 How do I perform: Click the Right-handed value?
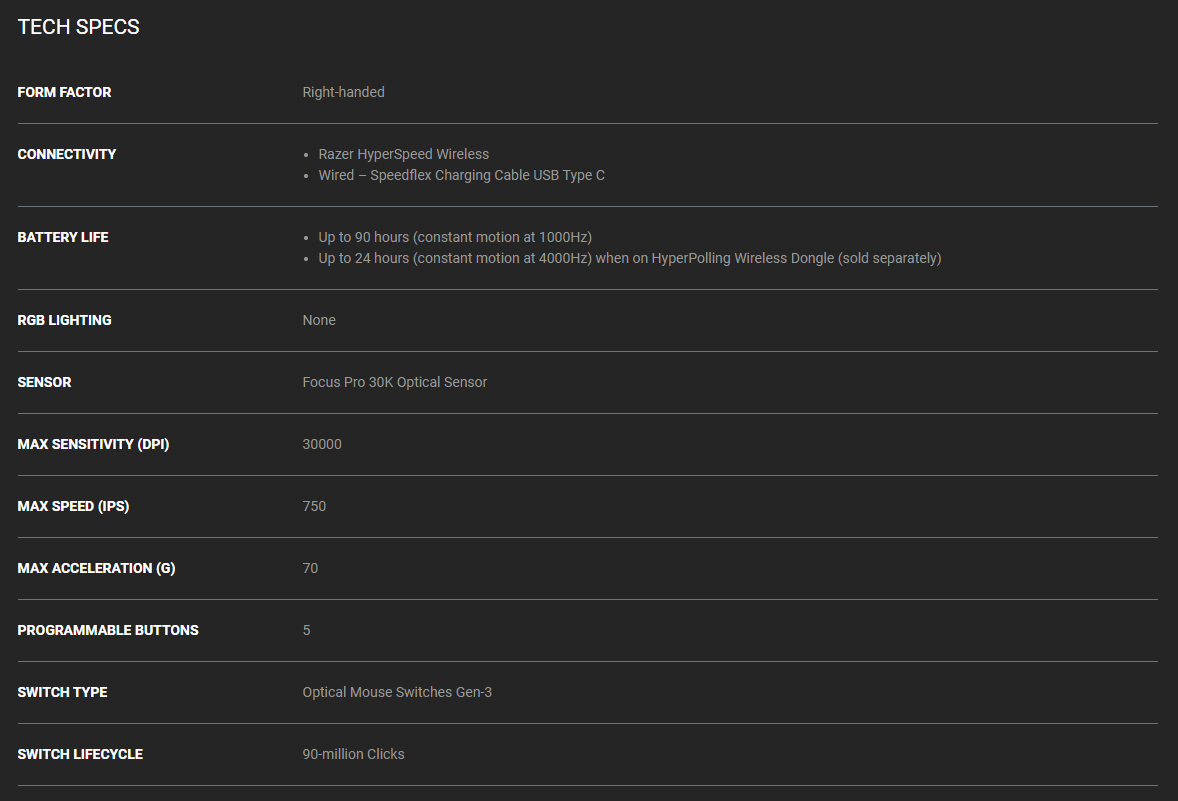coord(343,92)
